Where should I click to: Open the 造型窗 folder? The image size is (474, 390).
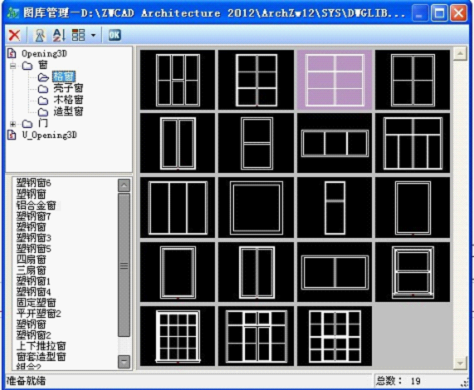[68, 111]
